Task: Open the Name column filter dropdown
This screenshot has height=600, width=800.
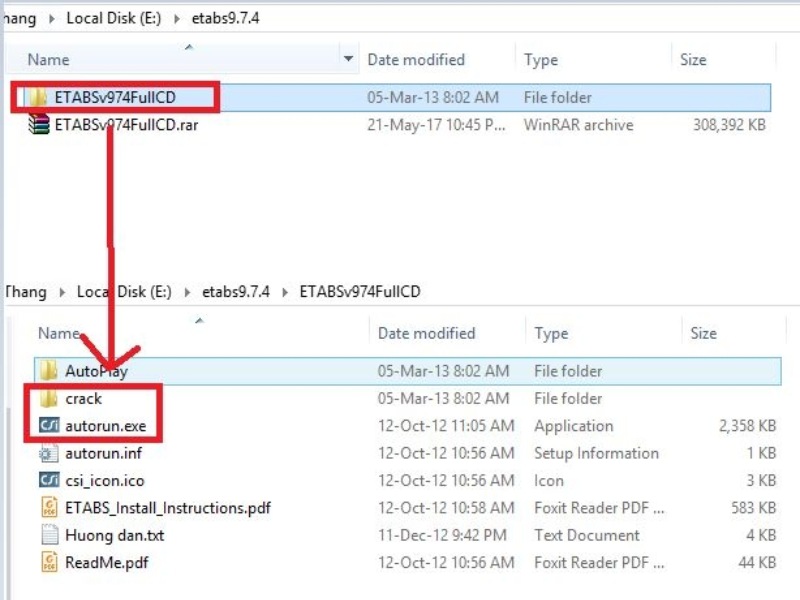Action: [x=347, y=59]
